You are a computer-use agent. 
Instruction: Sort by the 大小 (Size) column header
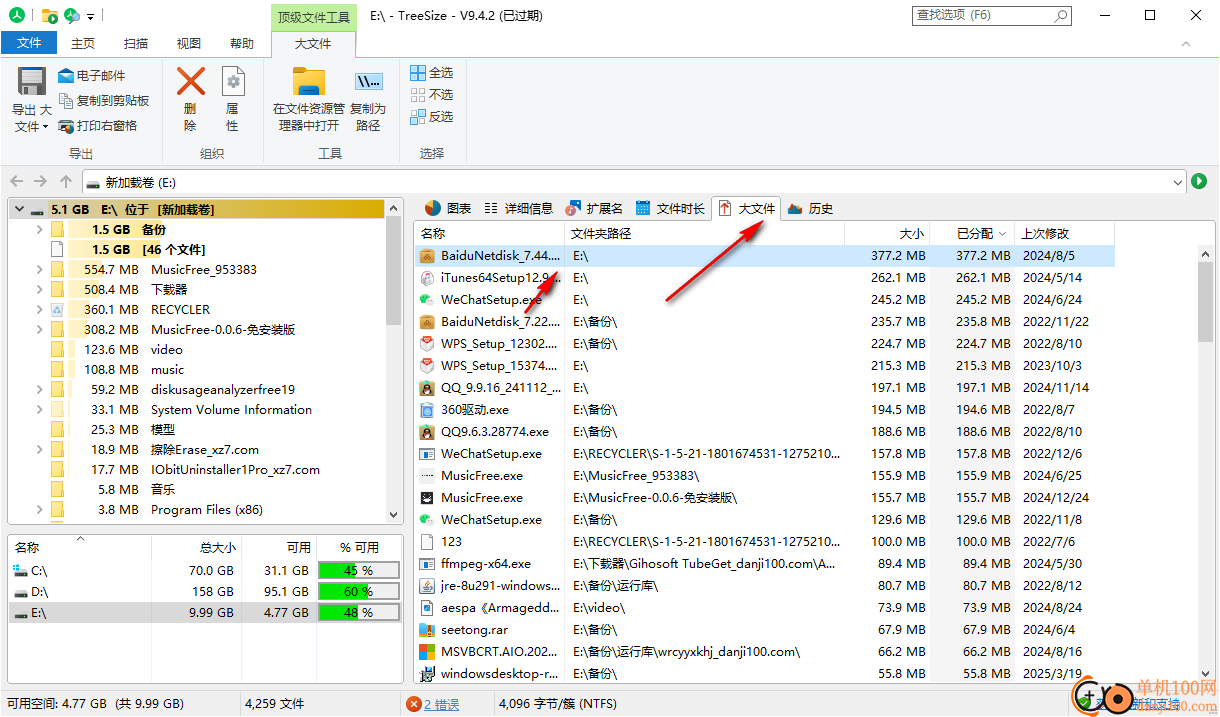pos(887,233)
